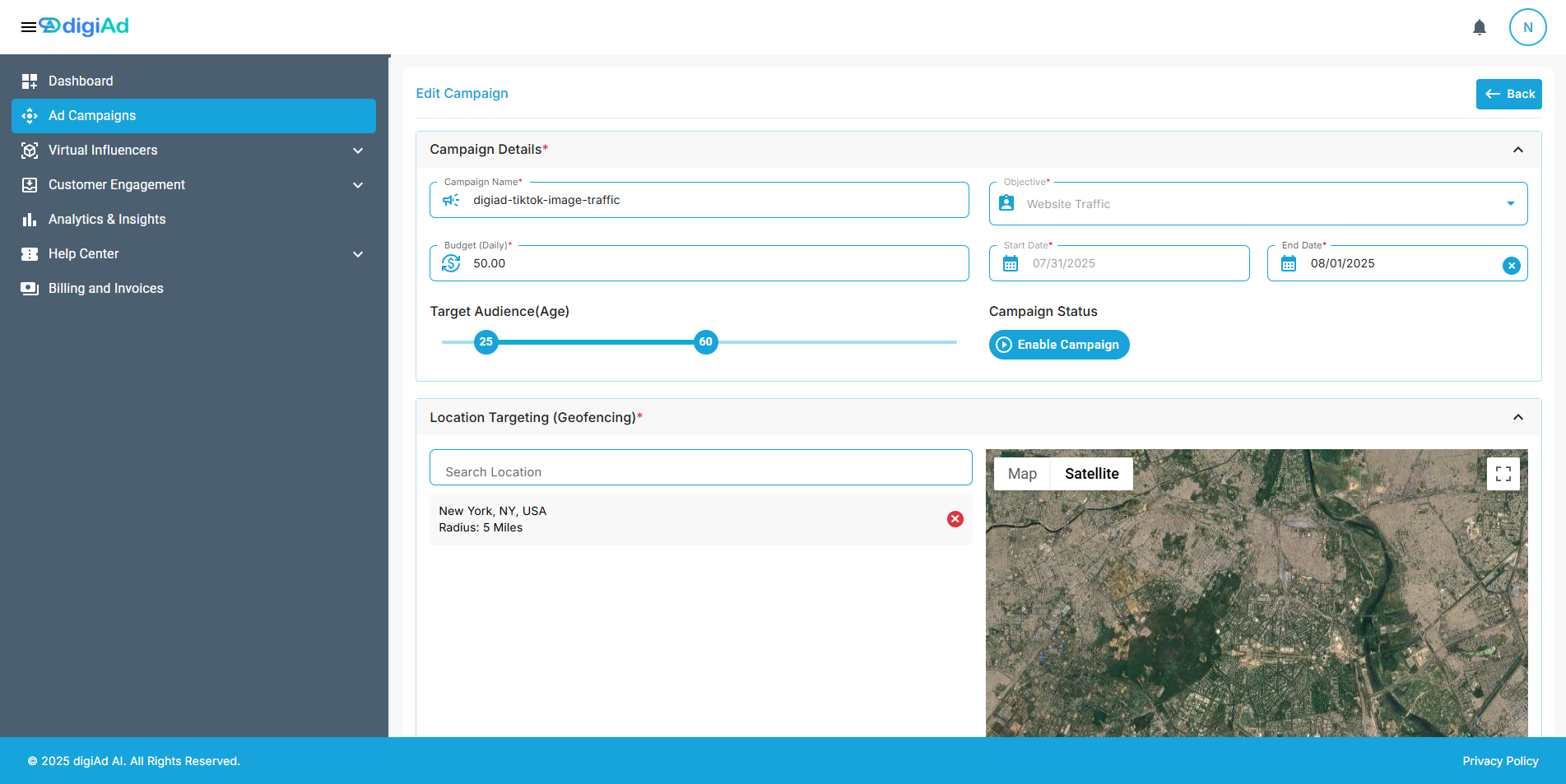Click the digiAd logo
The height and width of the screenshot is (784, 1566).
coord(84,26)
